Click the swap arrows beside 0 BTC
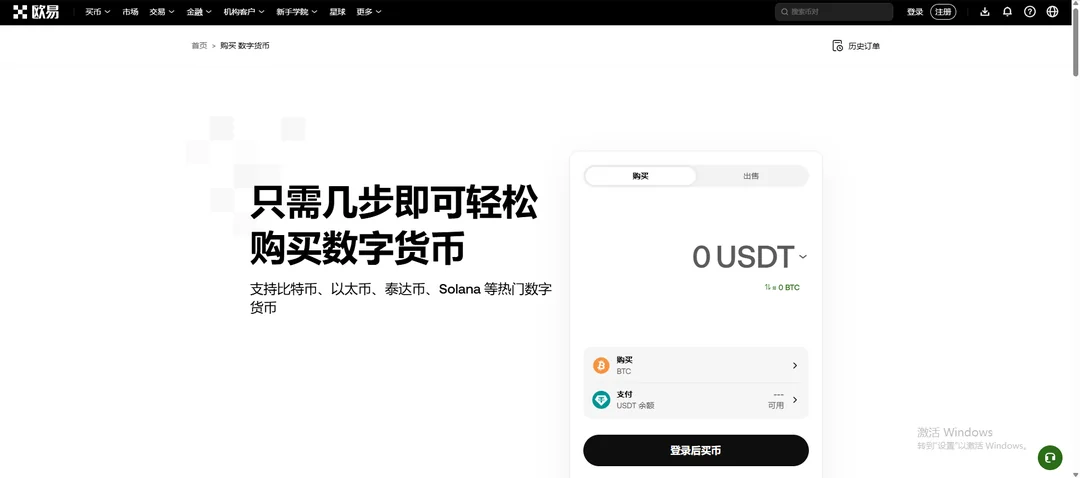1080x478 pixels. (x=767, y=287)
